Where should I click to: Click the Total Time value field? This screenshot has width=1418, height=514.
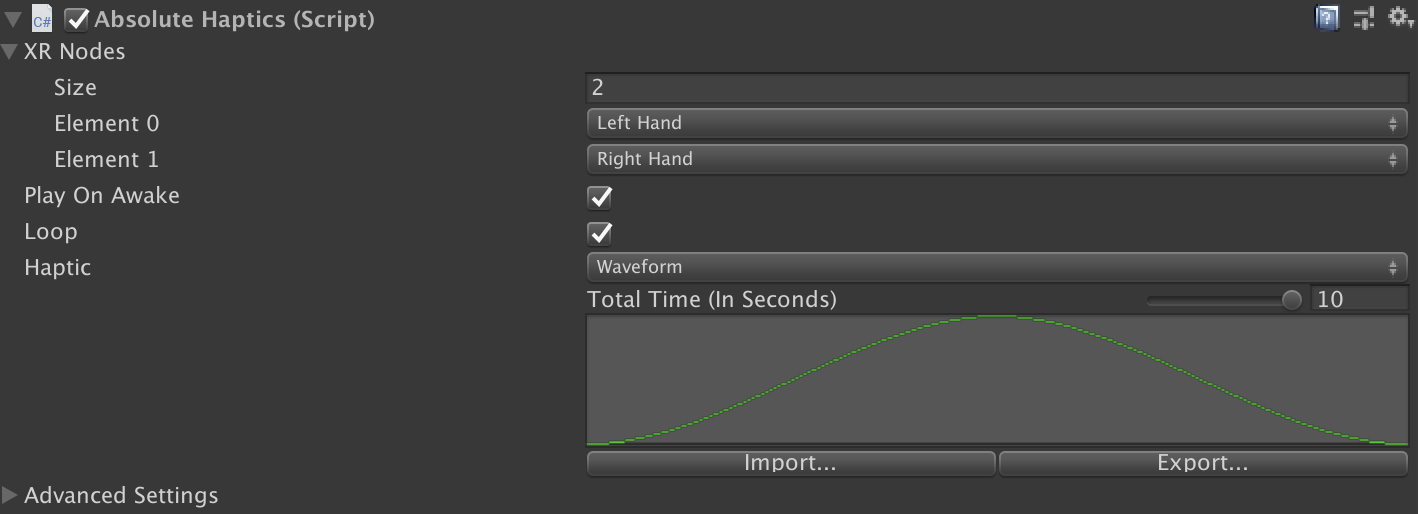click(x=1360, y=299)
